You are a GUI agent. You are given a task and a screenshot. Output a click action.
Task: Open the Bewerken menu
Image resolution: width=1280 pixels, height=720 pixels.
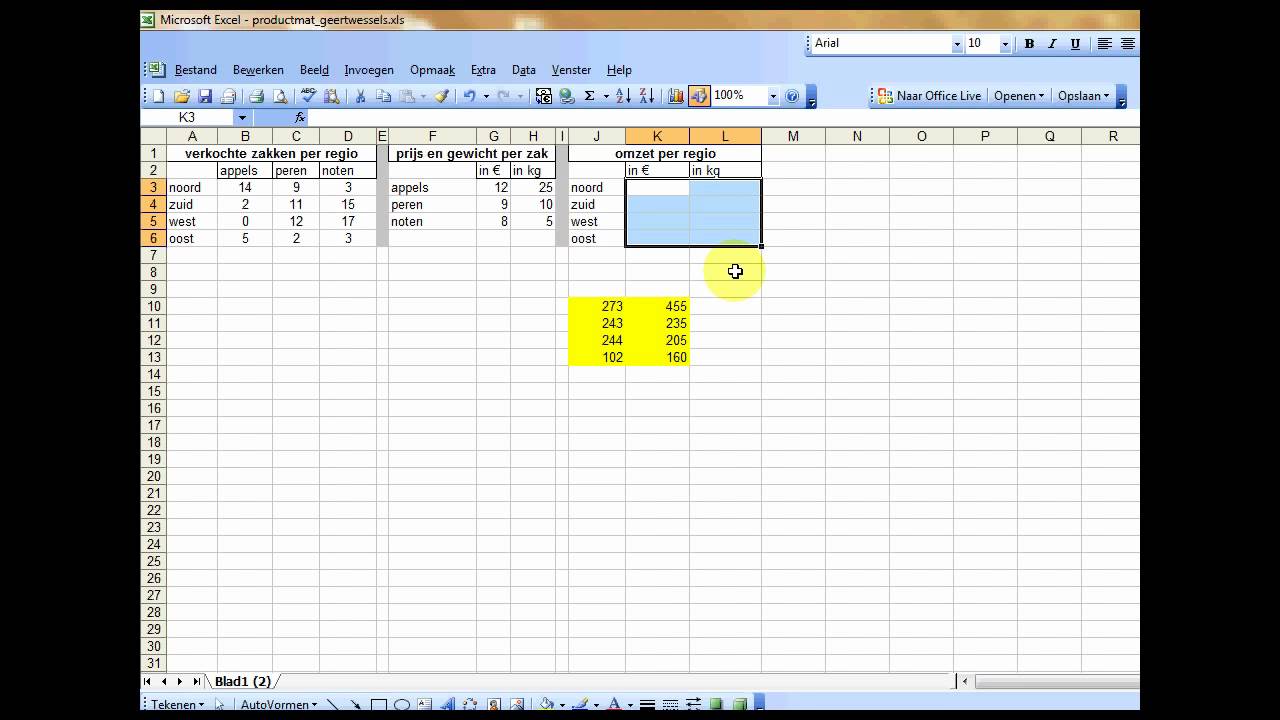[258, 70]
